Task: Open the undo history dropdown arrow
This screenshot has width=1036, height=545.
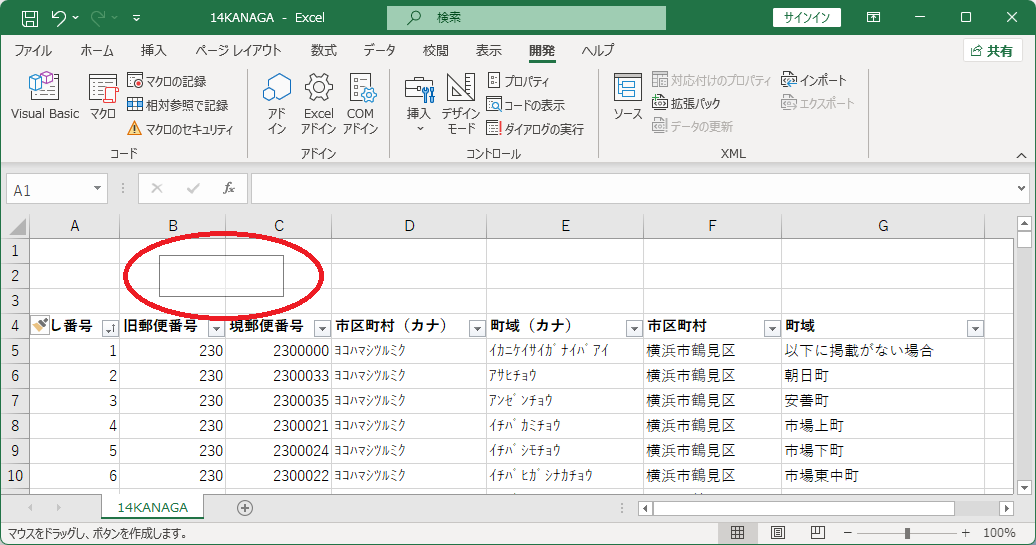Action: (x=75, y=18)
